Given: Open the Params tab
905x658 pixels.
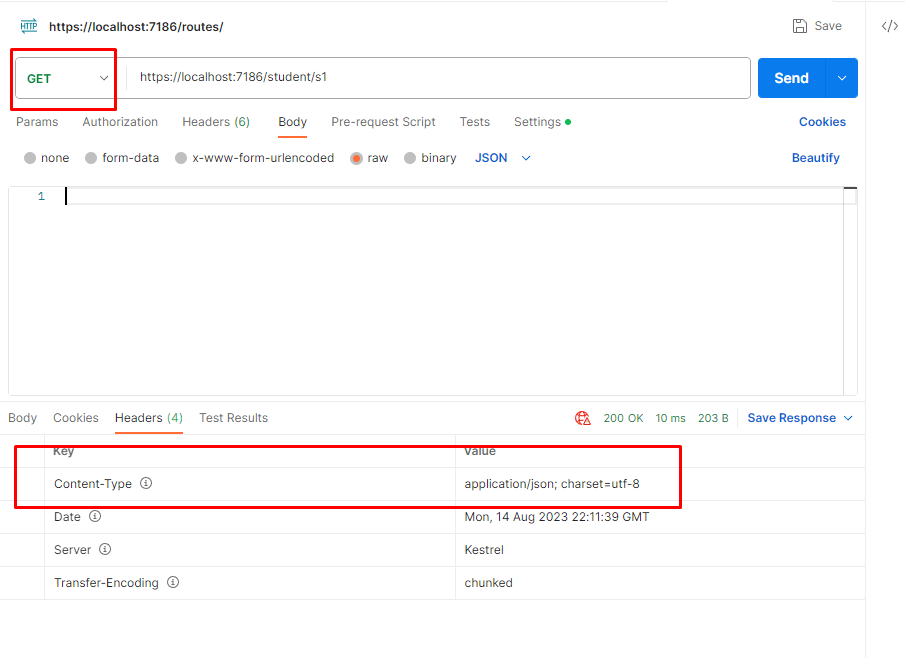Looking at the screenshot, I should coord(37,122).
